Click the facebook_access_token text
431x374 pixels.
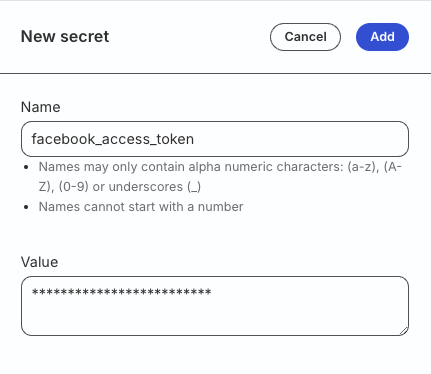[x=113, y=139]
